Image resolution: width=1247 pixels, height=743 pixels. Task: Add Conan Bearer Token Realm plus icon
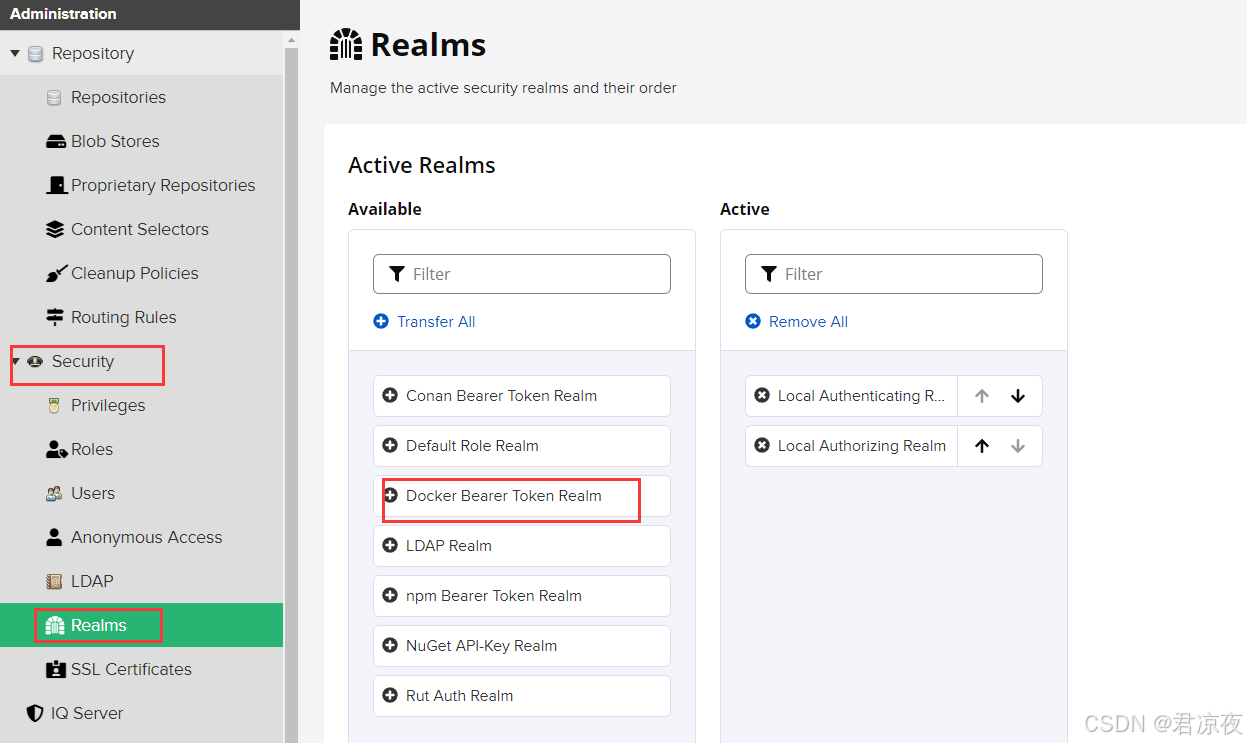[x=391, y=396]
